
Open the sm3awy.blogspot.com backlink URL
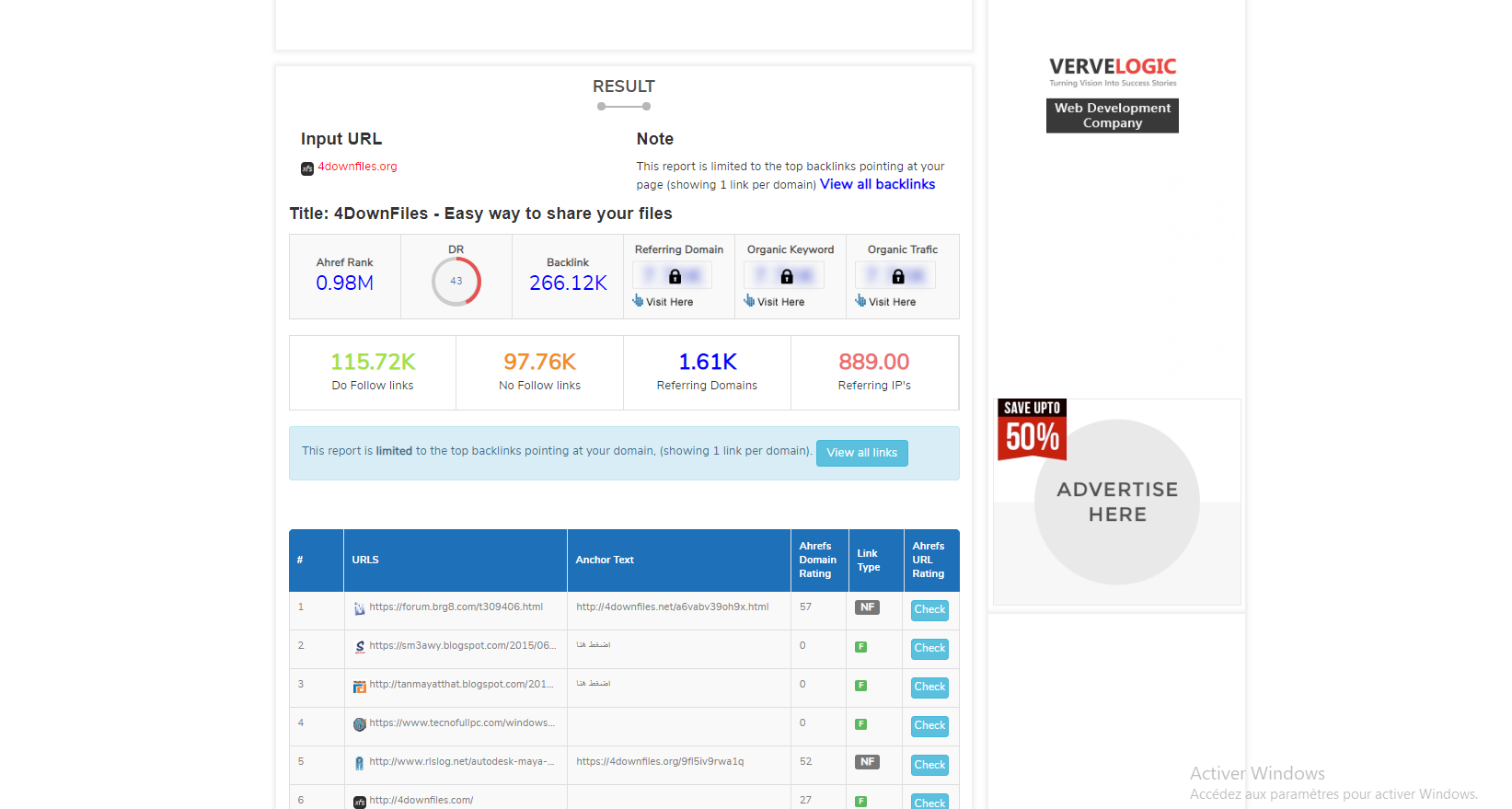[x=462, y=646]
